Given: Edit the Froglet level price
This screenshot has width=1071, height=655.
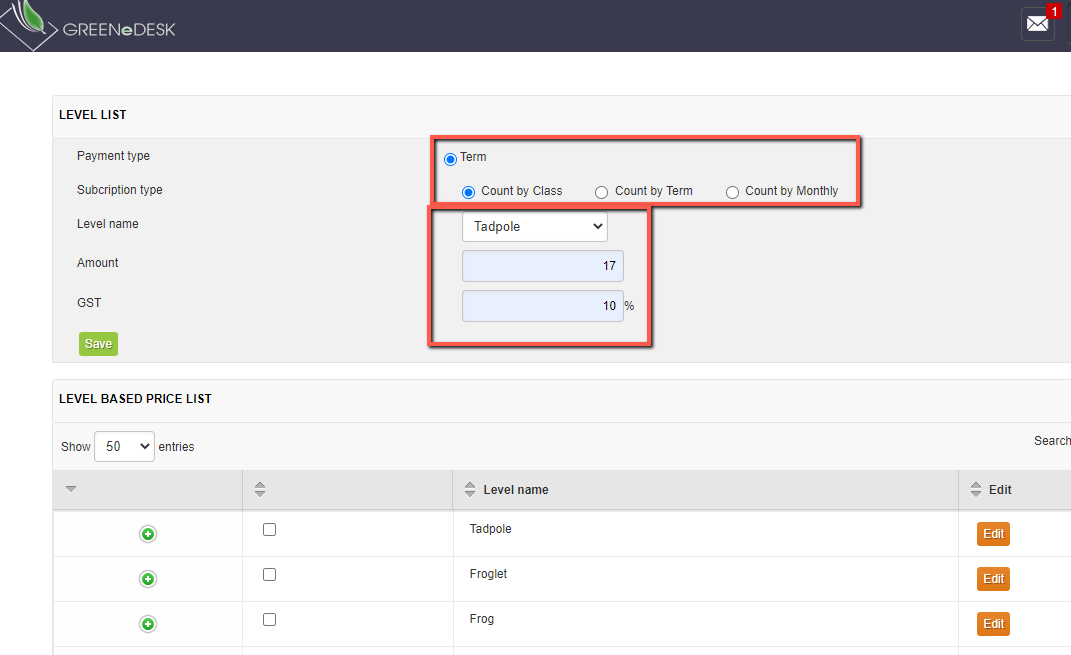Looking at the screenshot, I should [x=993, y=579].
